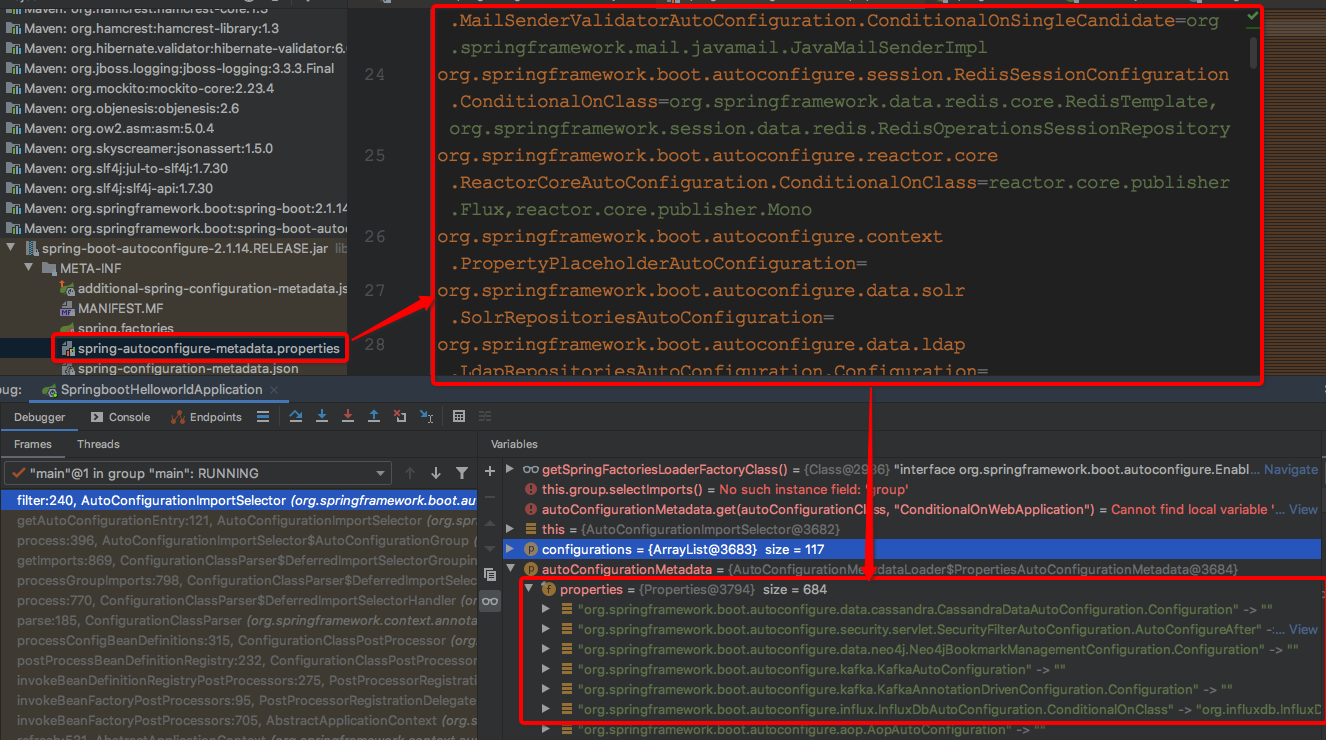Switch to the Debugger tab

point(39,417)
